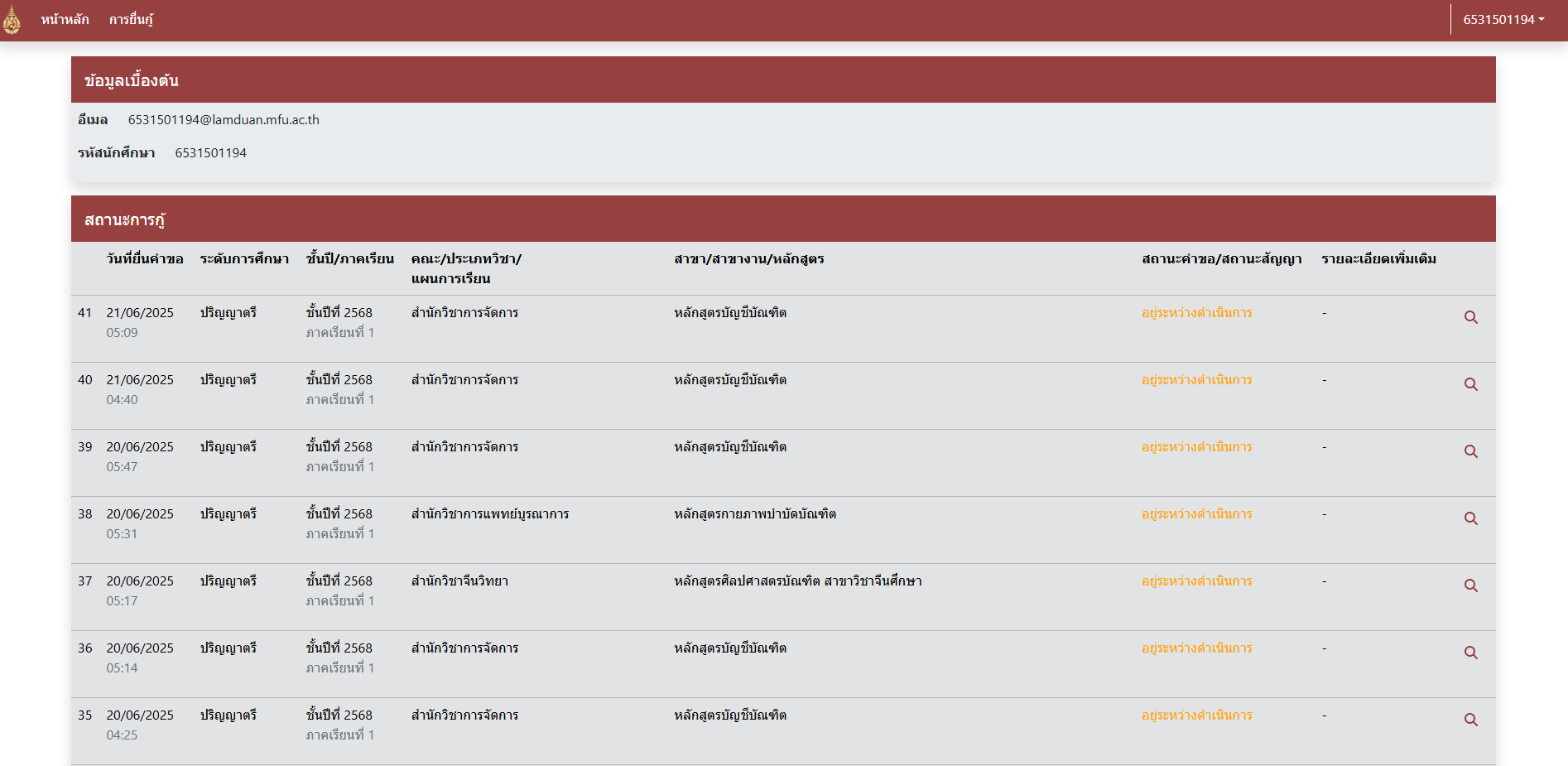
Task: Open the 6531501194 user account dropdown
Action: pos(1498,18)
